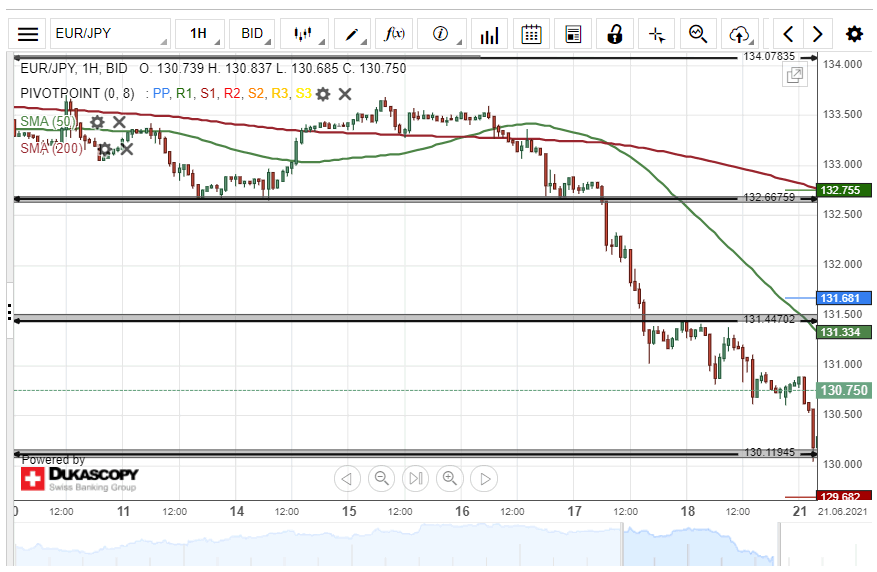Screen dimensions: 877x572
Task: Select the 131.44702 horizontal line label
Action: (x=769, y=319)
